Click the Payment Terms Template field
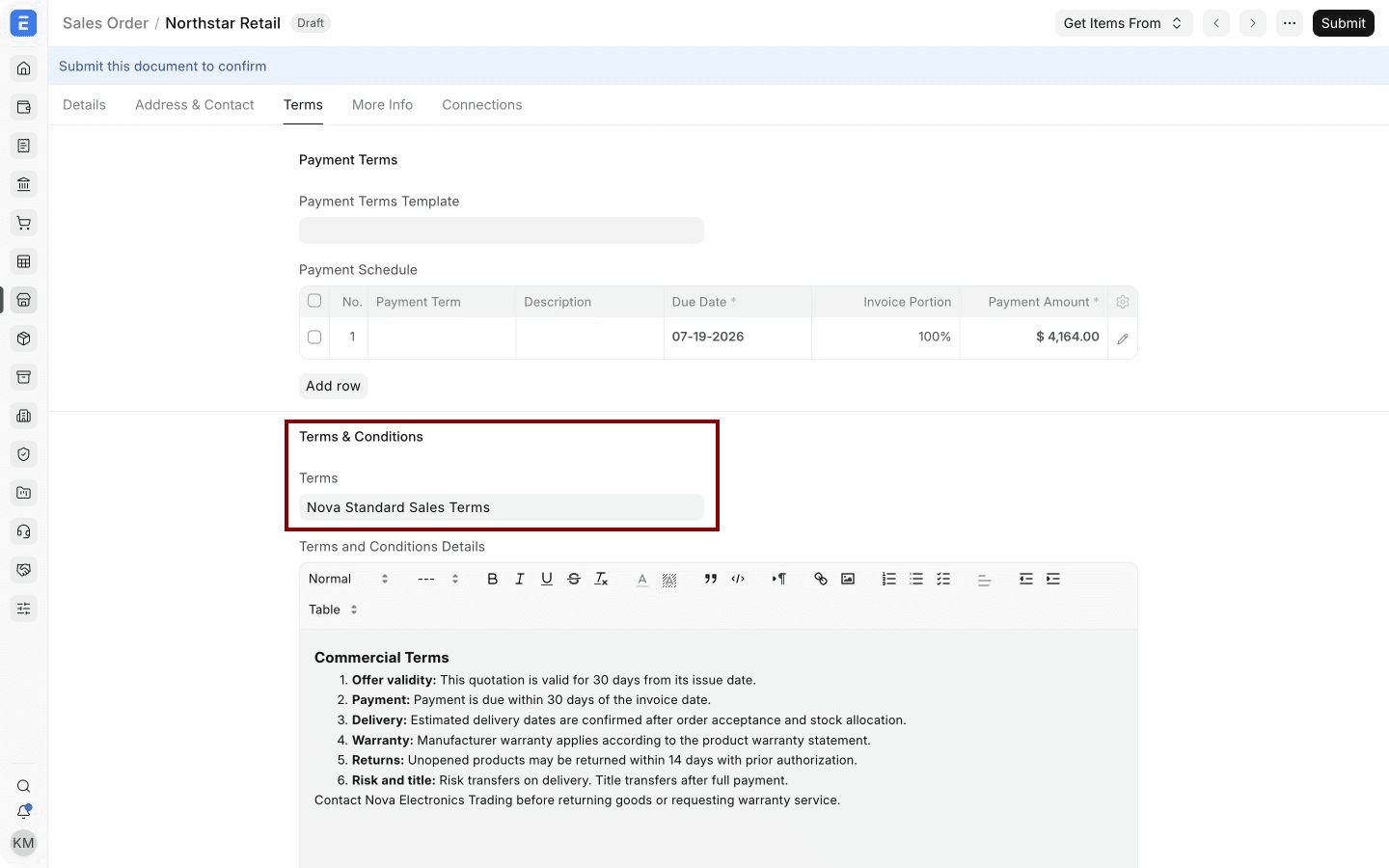The height and width of the screenshot is (868, 1389). click(x=502, y=231)
